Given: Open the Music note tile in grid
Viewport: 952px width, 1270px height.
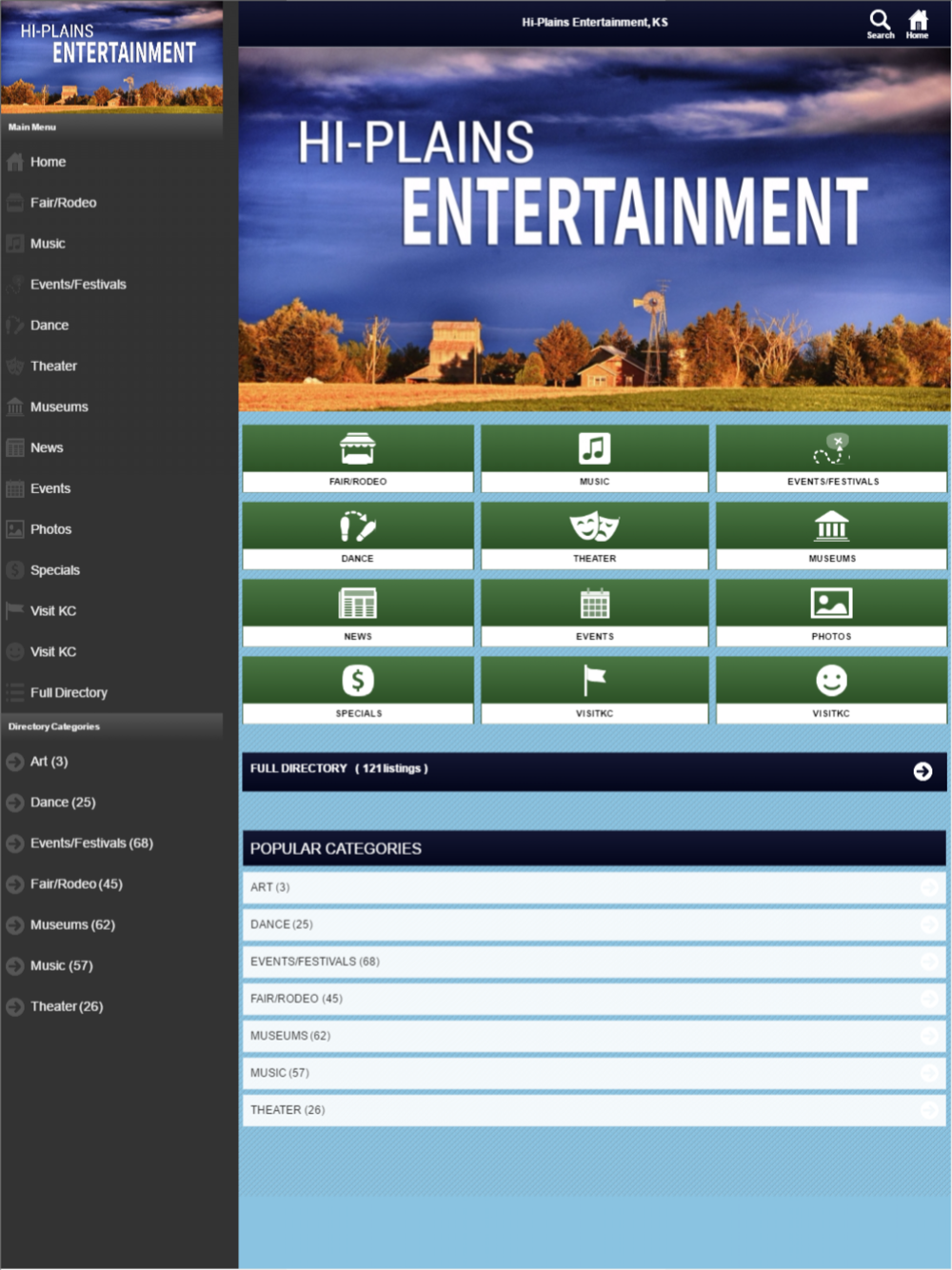Looking at the screenshot, I should coord(595,459).
